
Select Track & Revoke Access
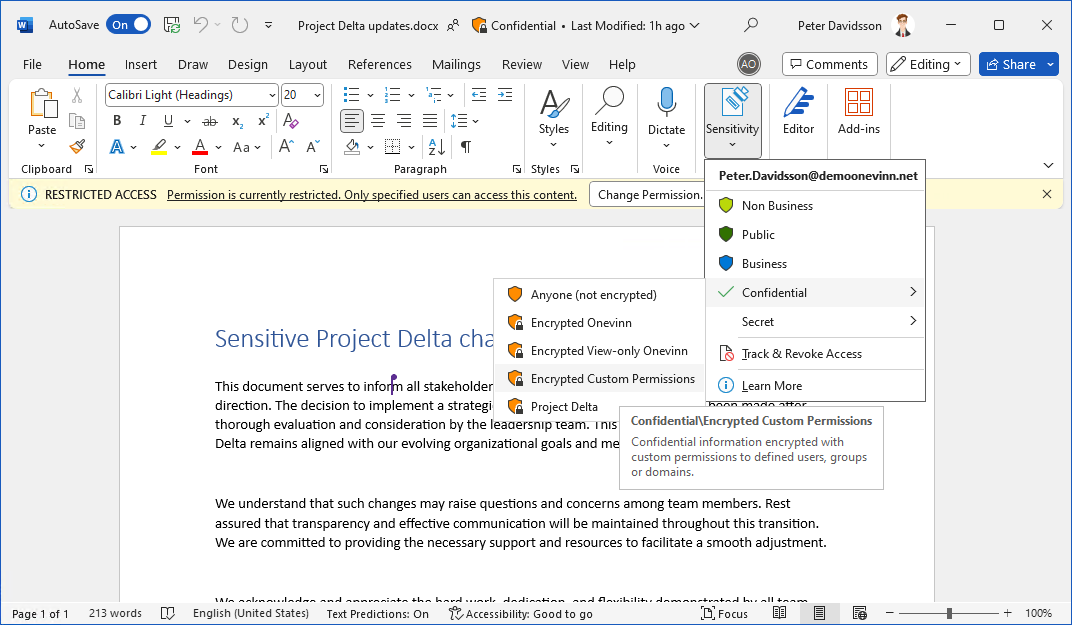pyautogui.click(x=801, y=354)
